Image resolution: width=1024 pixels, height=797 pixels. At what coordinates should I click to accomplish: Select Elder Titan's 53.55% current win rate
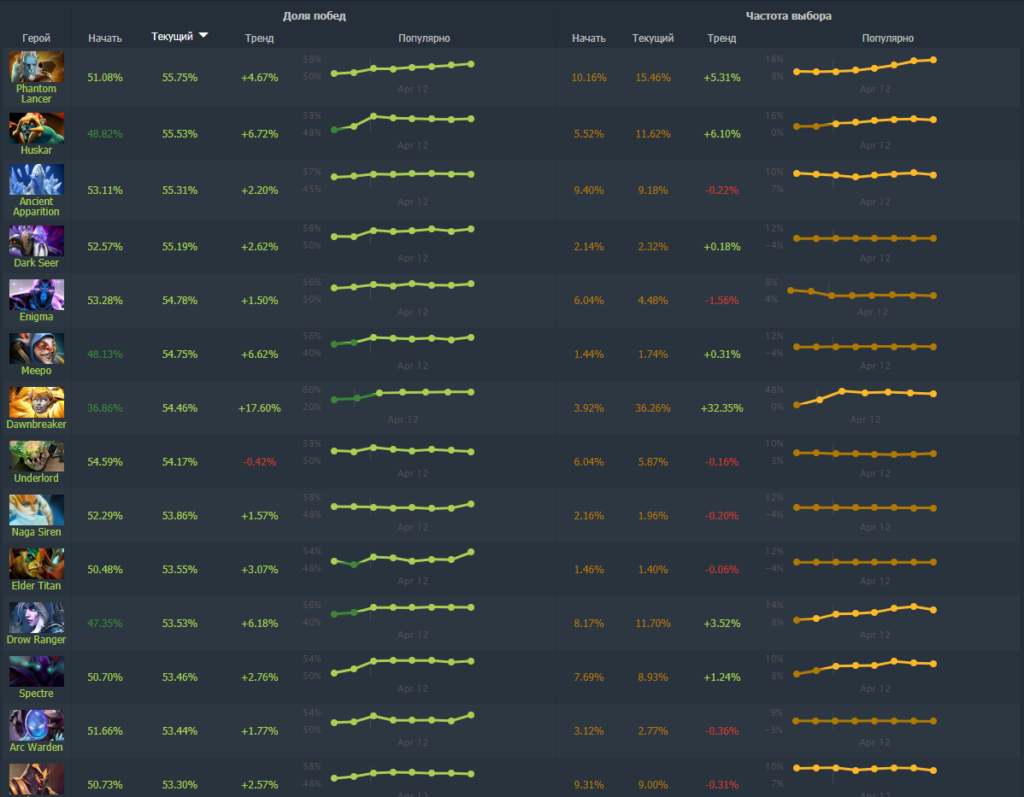[x=180, y=569]
